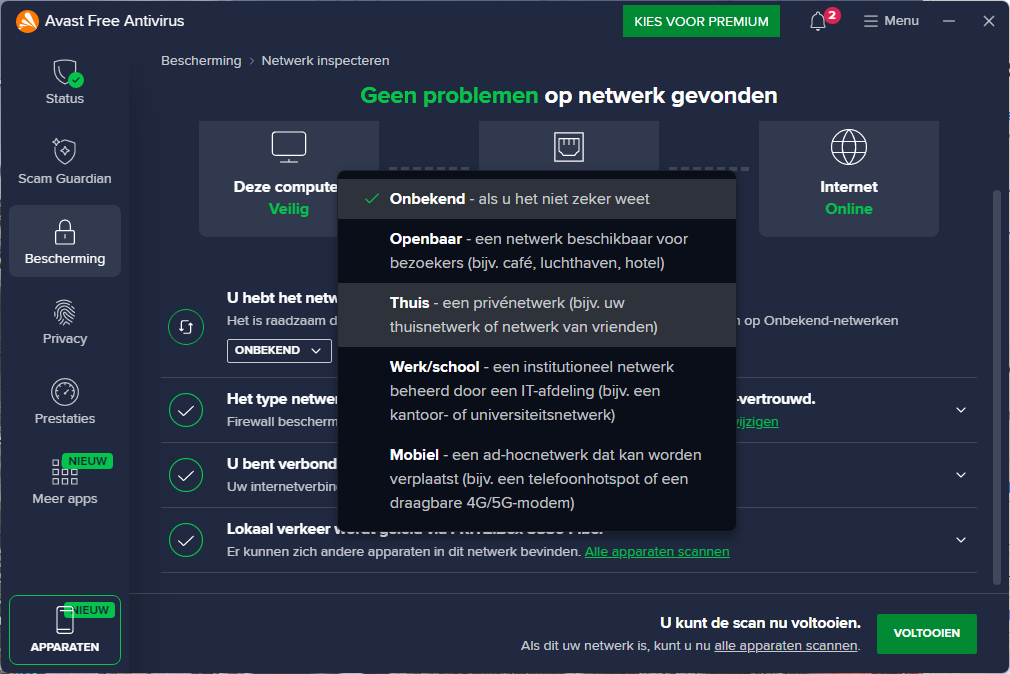Open the Meer apps grid
Image resolution: width=1010 pixels, height=674 pixels.
(x=64, y=481)
